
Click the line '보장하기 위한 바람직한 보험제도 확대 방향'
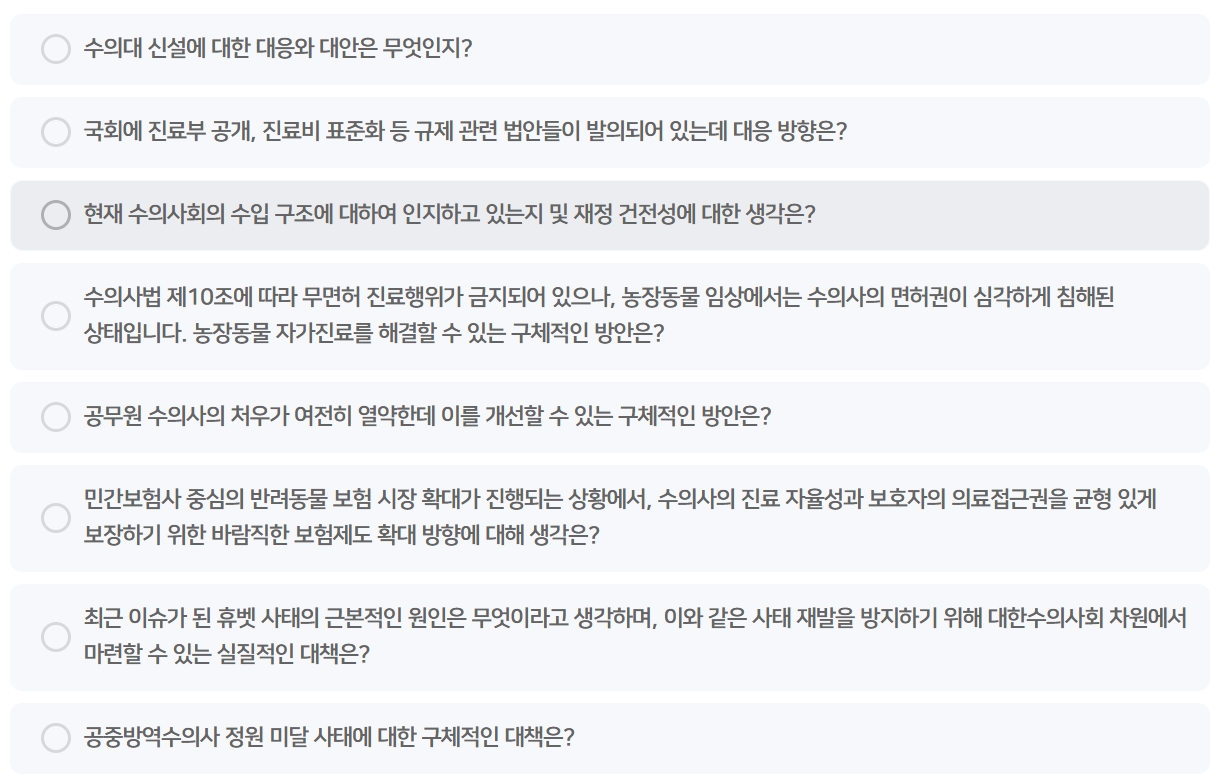coord(341,536)
